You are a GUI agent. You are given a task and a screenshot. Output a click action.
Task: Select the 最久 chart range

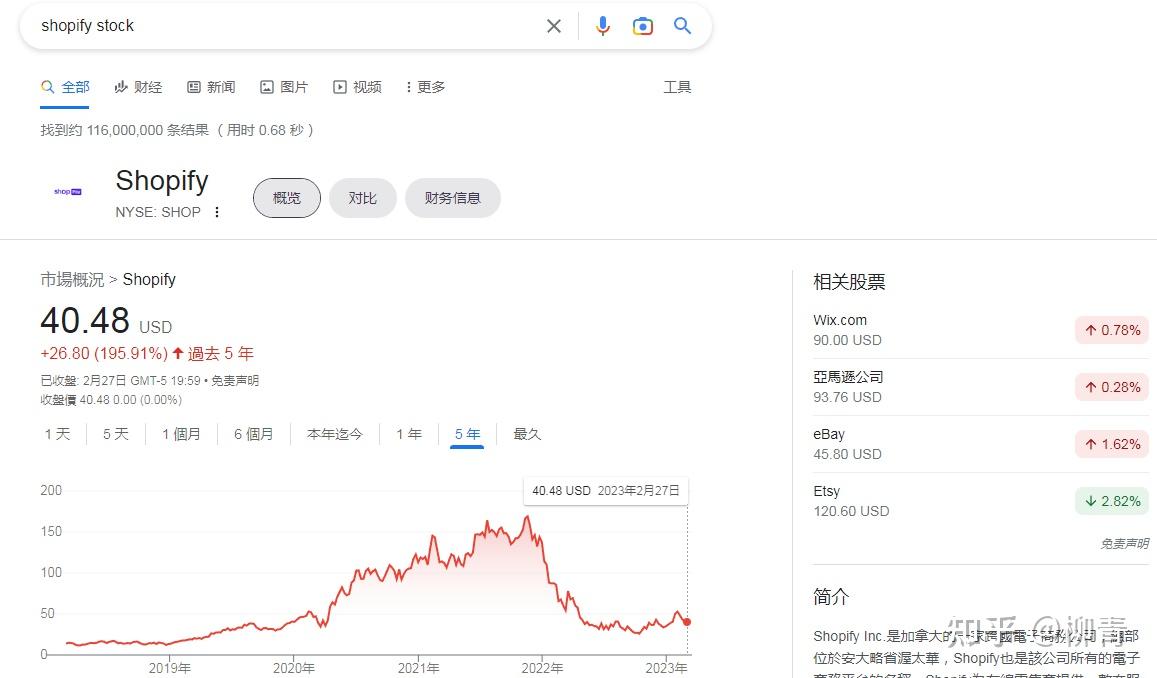[527, 434]
